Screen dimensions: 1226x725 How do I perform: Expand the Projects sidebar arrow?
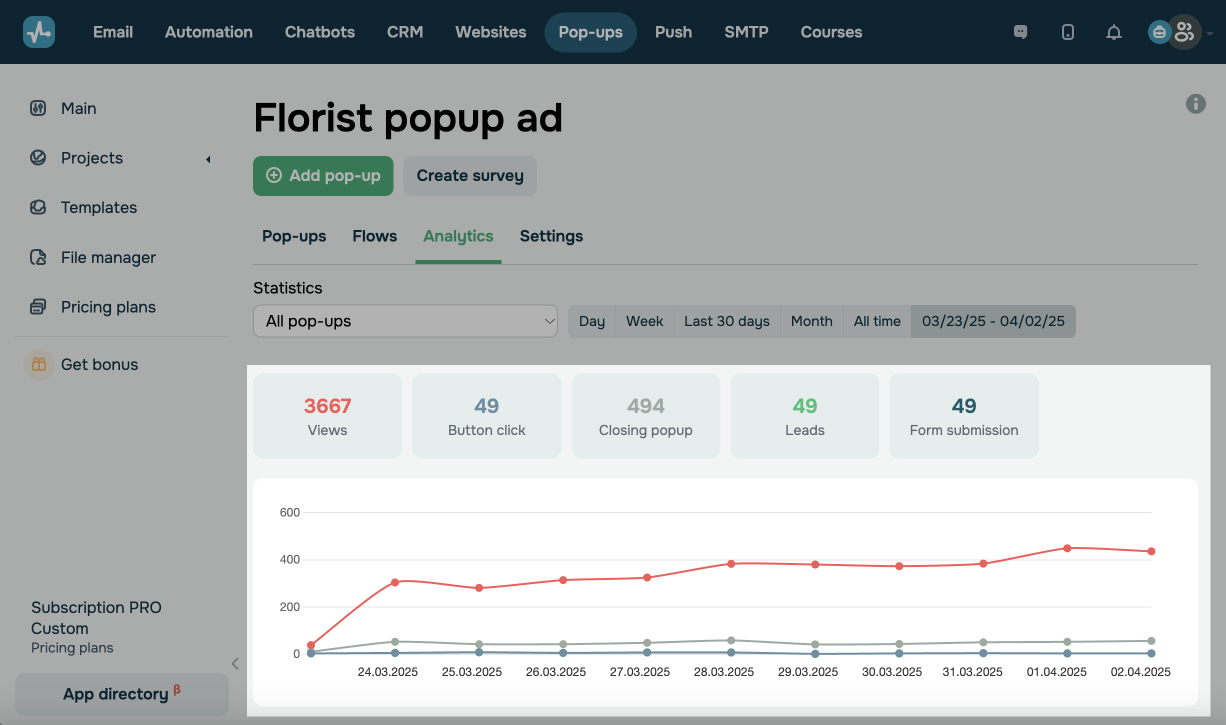click(208, 159)
